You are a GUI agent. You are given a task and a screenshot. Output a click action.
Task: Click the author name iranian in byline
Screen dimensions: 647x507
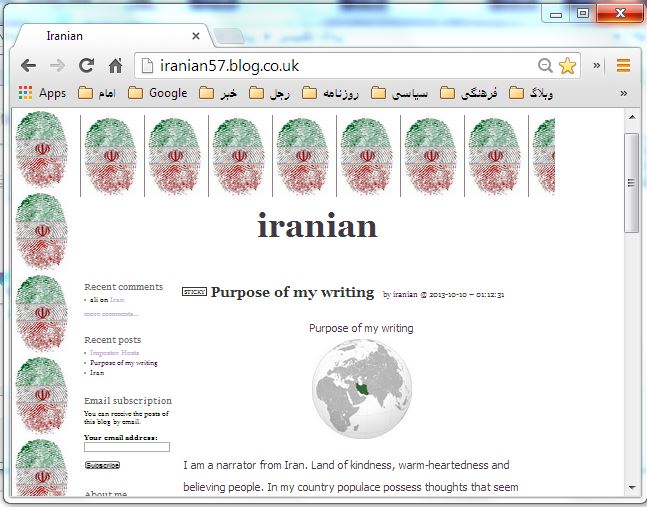click(405, 295)
